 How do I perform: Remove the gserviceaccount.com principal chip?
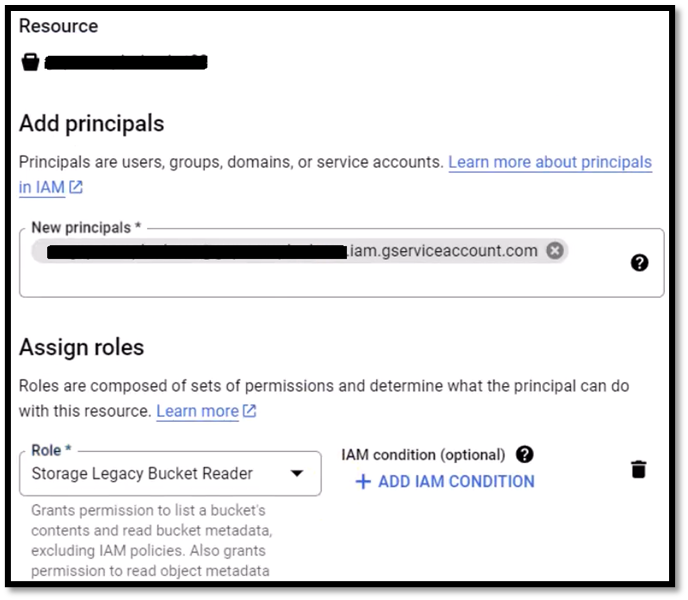pyautogui.click(x=555, y=251)
